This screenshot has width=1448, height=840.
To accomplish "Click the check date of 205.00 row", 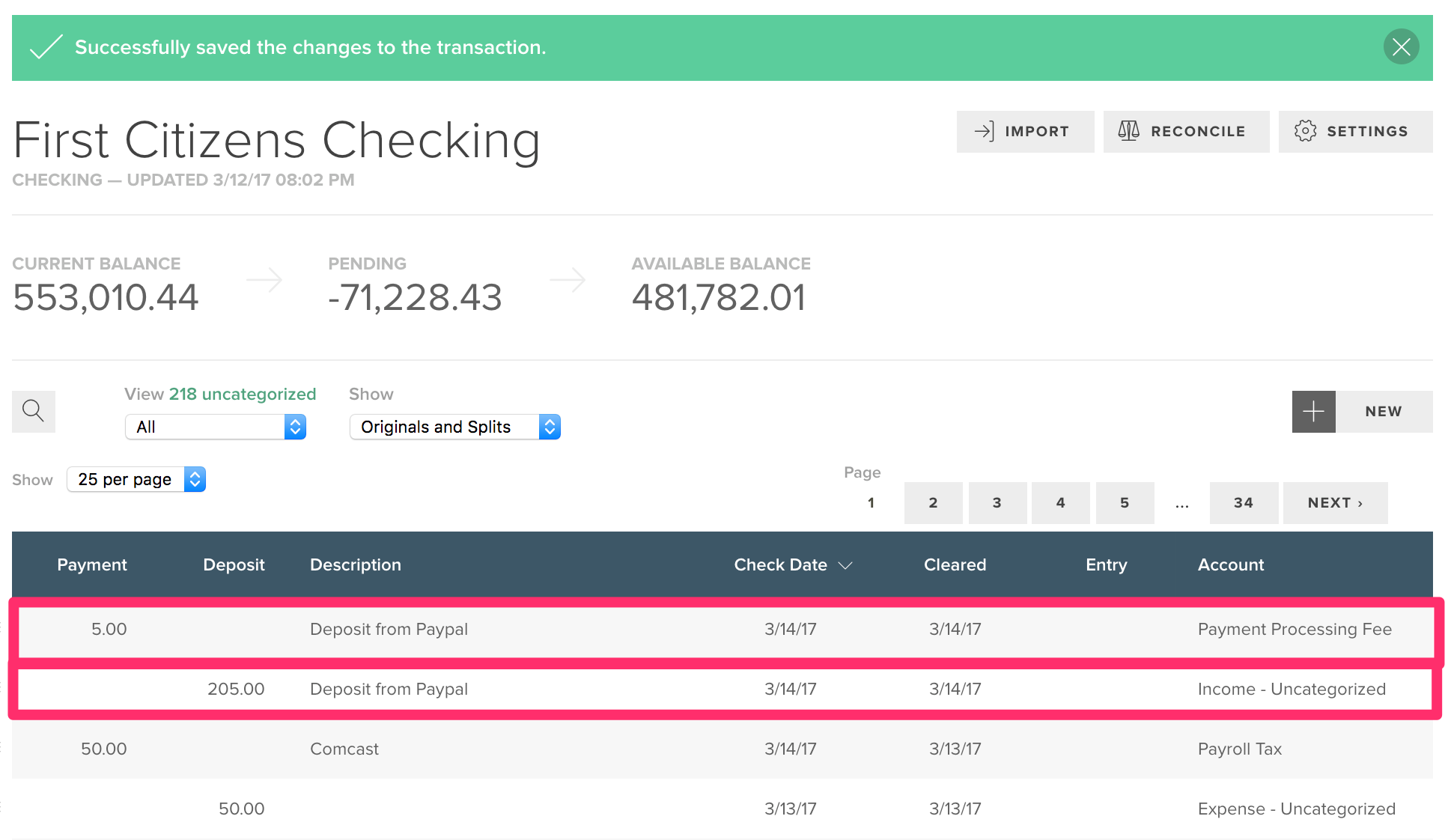I will 790,689.
